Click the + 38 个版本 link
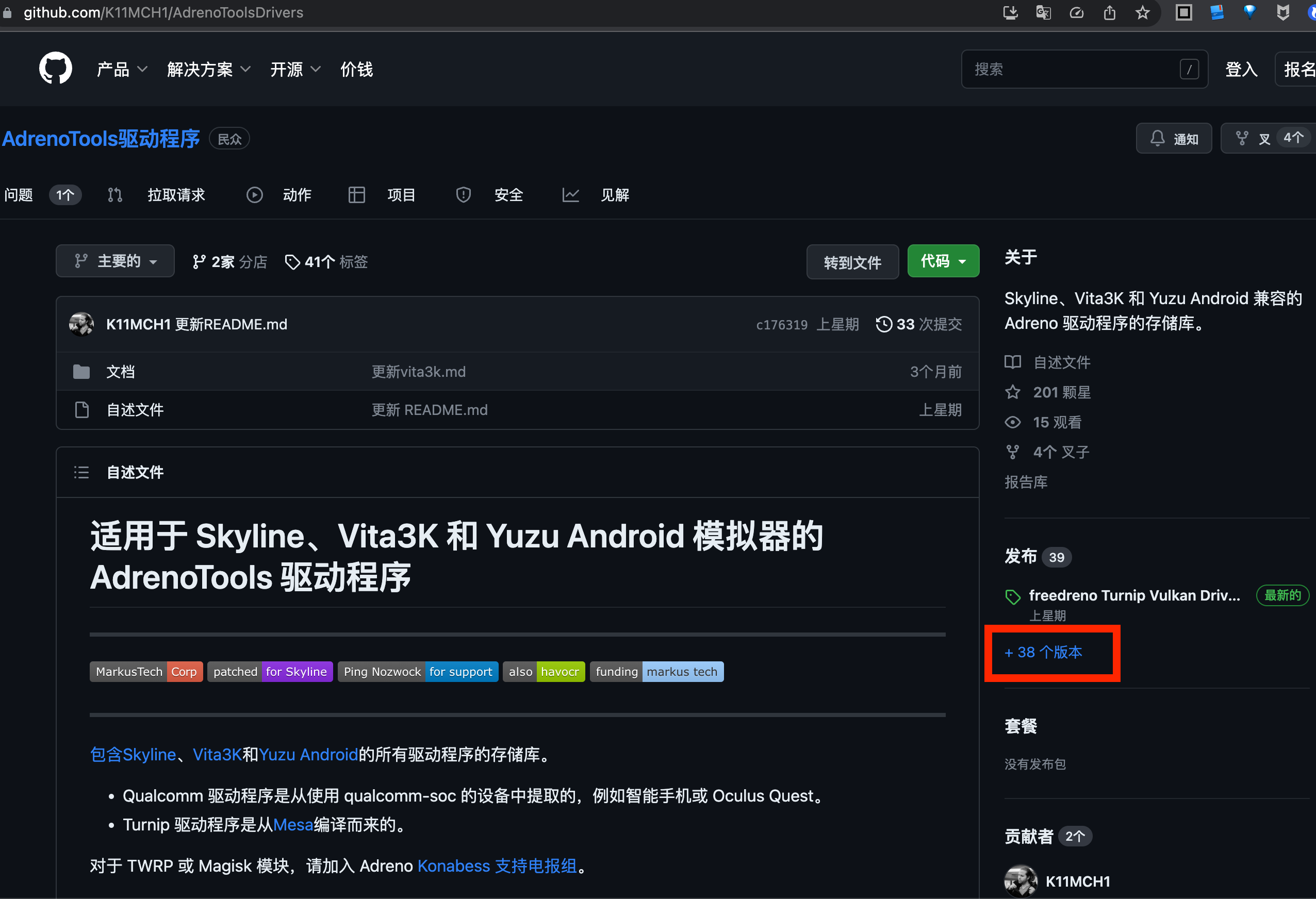The height and width of the screenshot is (899, 1316). [1043, 652]
